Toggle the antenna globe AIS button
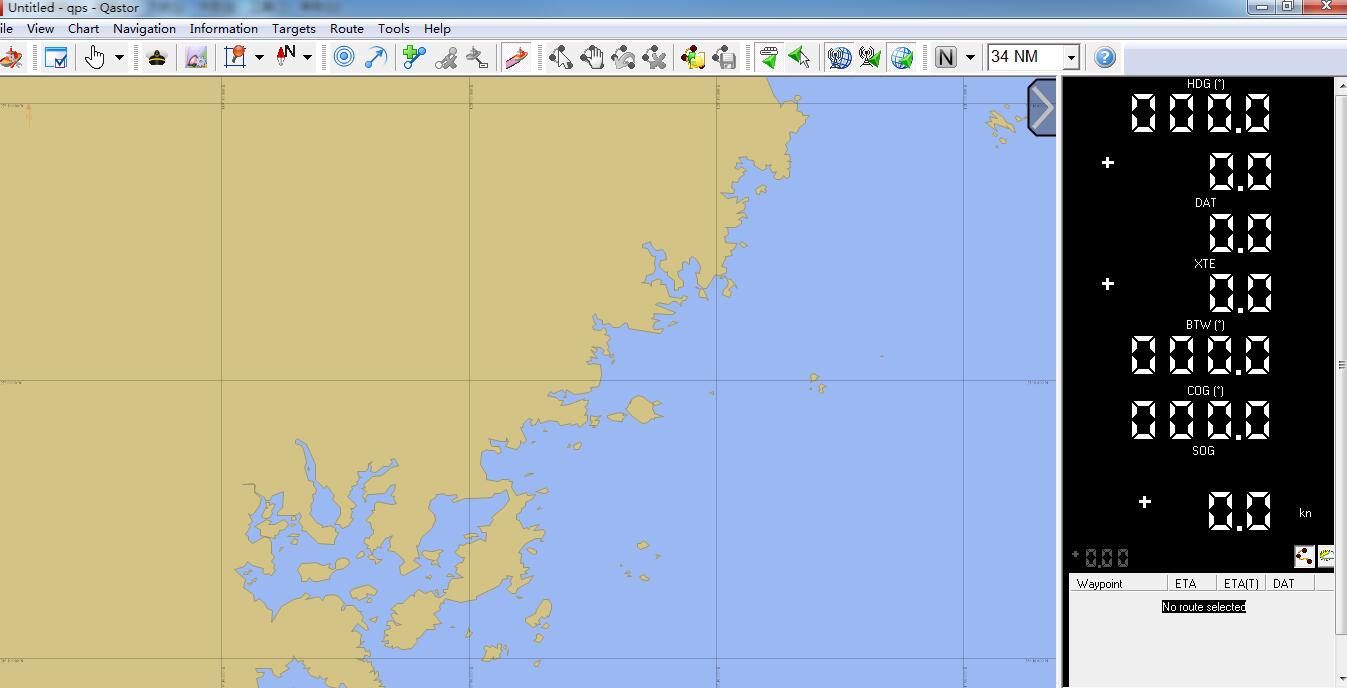Viewport: 1347px width, 688px height. pos(839,57)
